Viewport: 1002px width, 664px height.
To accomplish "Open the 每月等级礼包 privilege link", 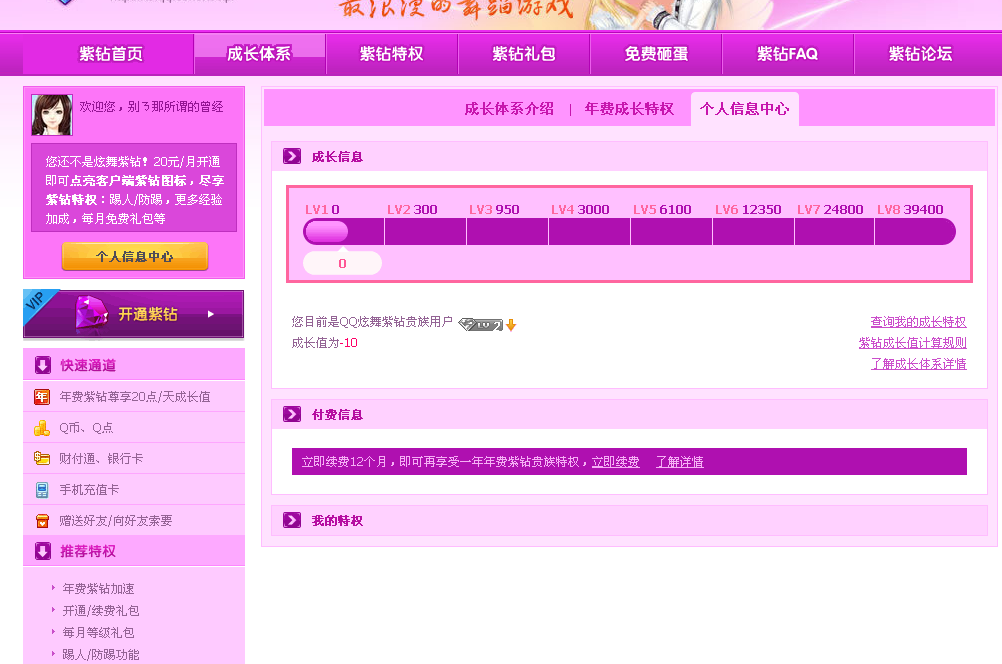I will coord(98,633).
